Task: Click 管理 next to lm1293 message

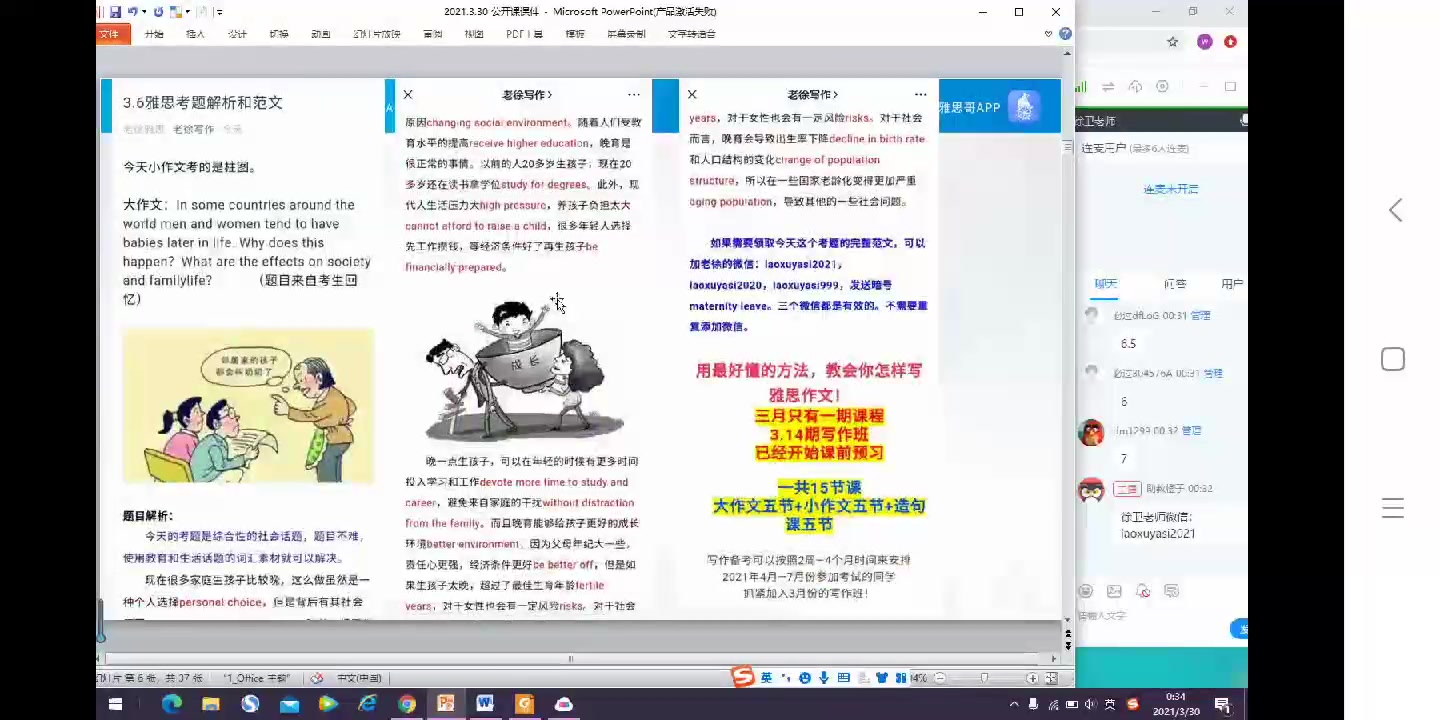Action: pos(1192,431)
